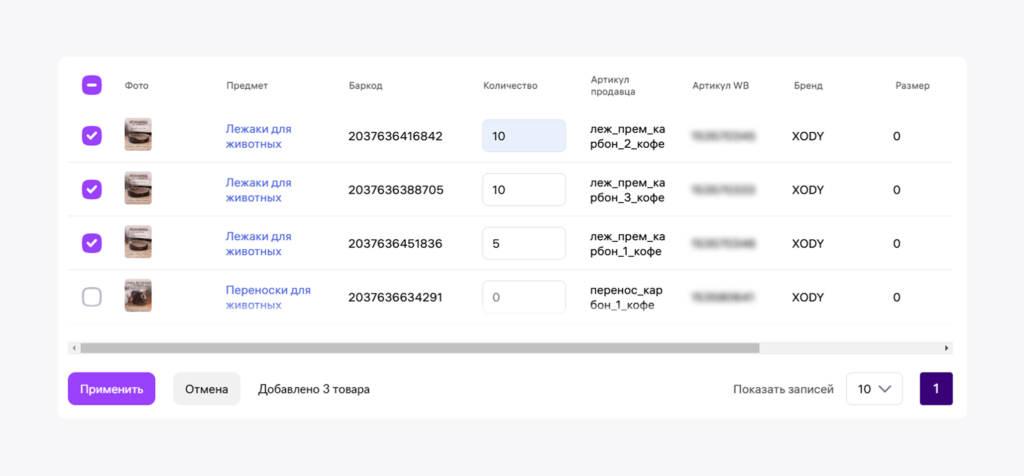Click seller article леж_прем_карбон_1_кофе
The height and width of the screenshot is (476, 1024).
click(x=627, y=243)
